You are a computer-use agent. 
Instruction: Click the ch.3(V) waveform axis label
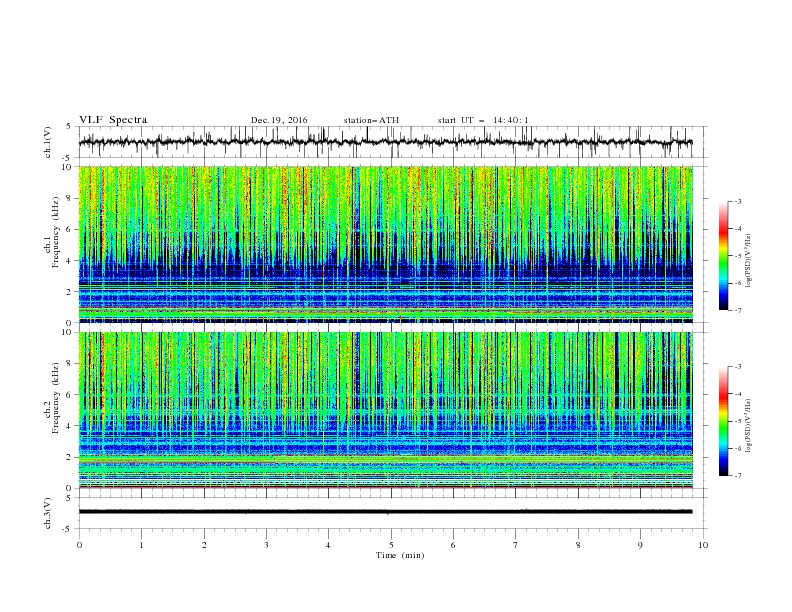48,513
